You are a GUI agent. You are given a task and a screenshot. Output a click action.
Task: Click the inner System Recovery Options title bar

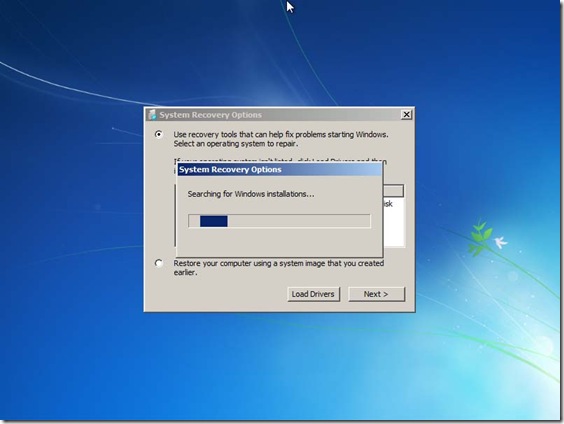point(279,169)
